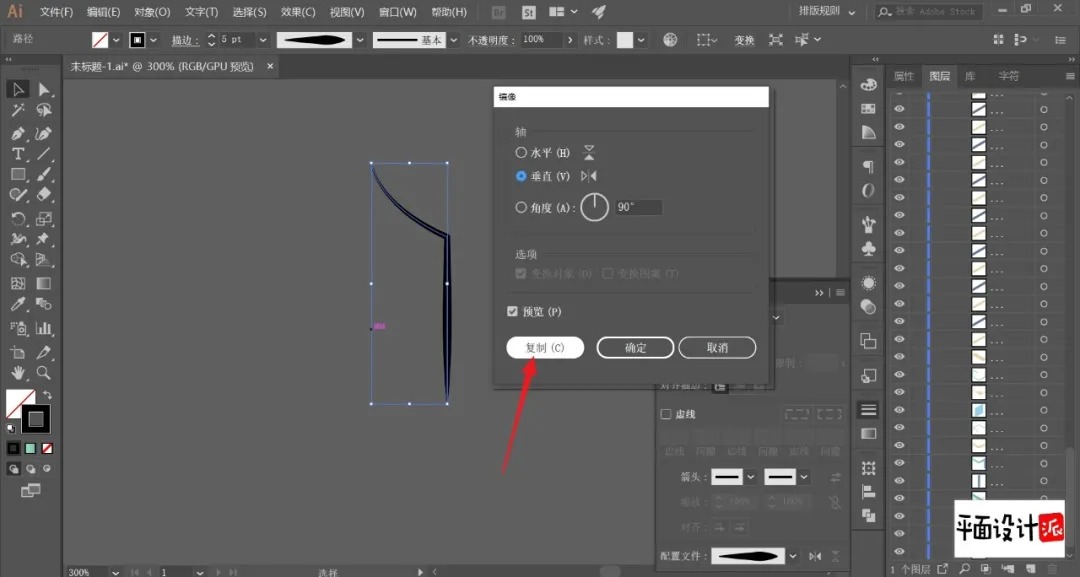Open the 窗口(W) menu
Screen dimensions: 1080x577
[398, 12]
